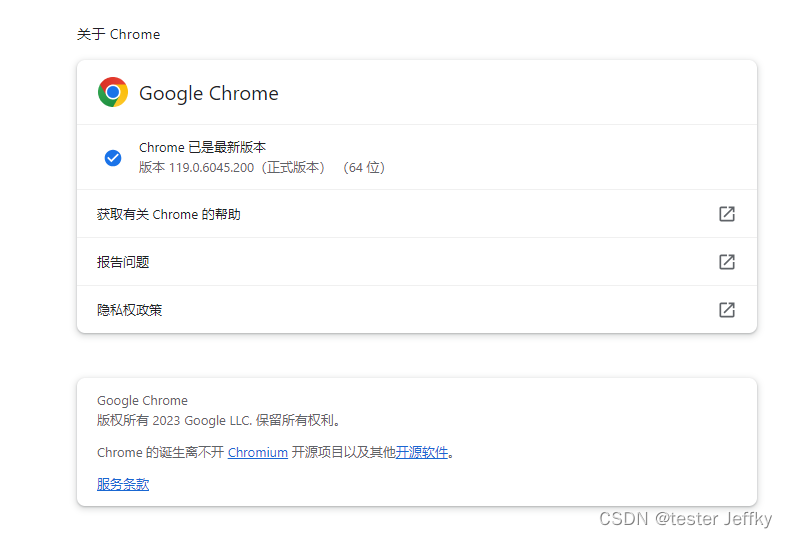This screenshot has height=538, width=788.
Task: Open external link icon for Chrome help
Action: coord(727,214)
